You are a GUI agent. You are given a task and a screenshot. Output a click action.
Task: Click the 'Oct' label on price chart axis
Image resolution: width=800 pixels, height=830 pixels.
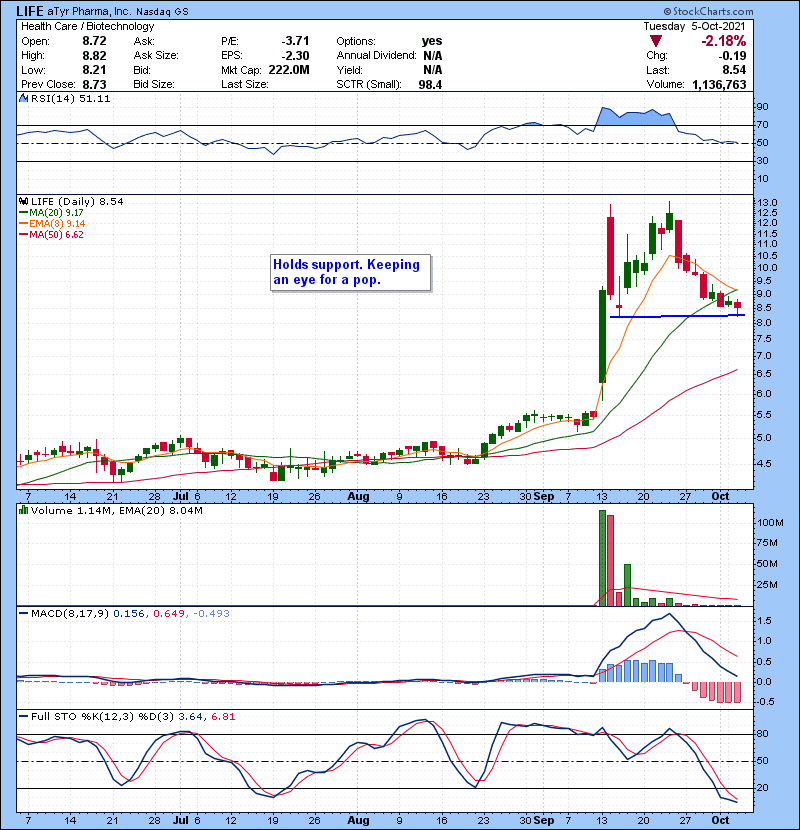720,497
